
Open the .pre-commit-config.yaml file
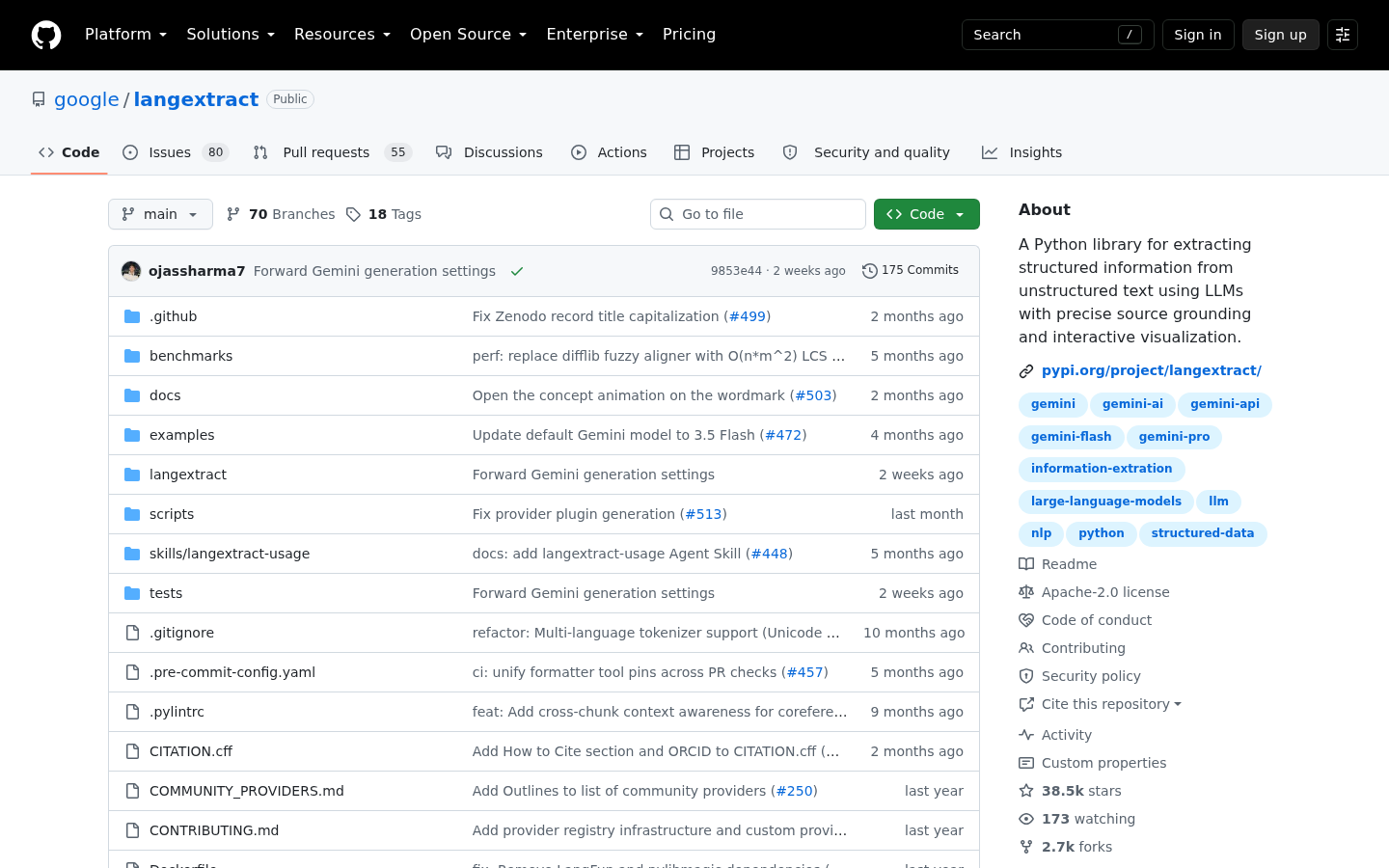pyautogui.click(x=232, y=672)
